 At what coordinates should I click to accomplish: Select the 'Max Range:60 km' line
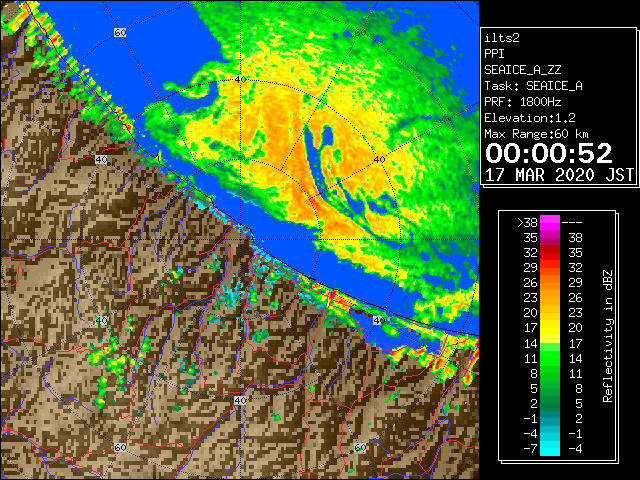pos(536,134)
